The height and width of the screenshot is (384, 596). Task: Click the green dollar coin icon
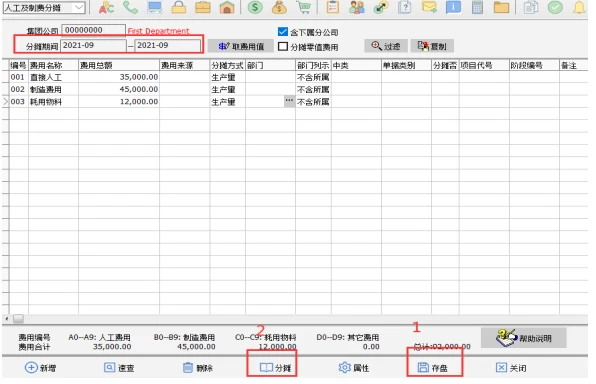[255, 7]
